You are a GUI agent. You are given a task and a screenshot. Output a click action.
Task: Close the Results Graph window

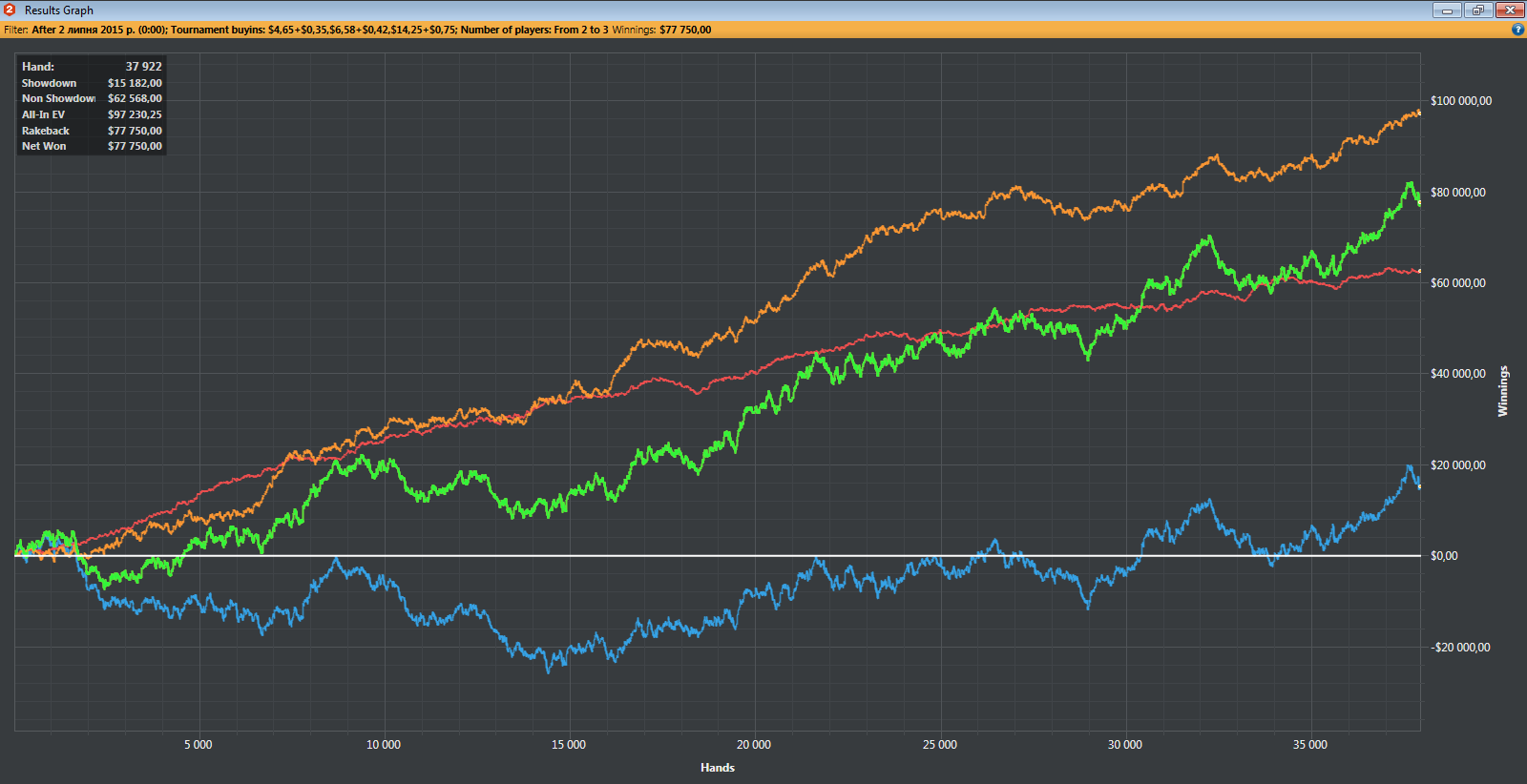pyautogui.click(x=1509, y=10)
